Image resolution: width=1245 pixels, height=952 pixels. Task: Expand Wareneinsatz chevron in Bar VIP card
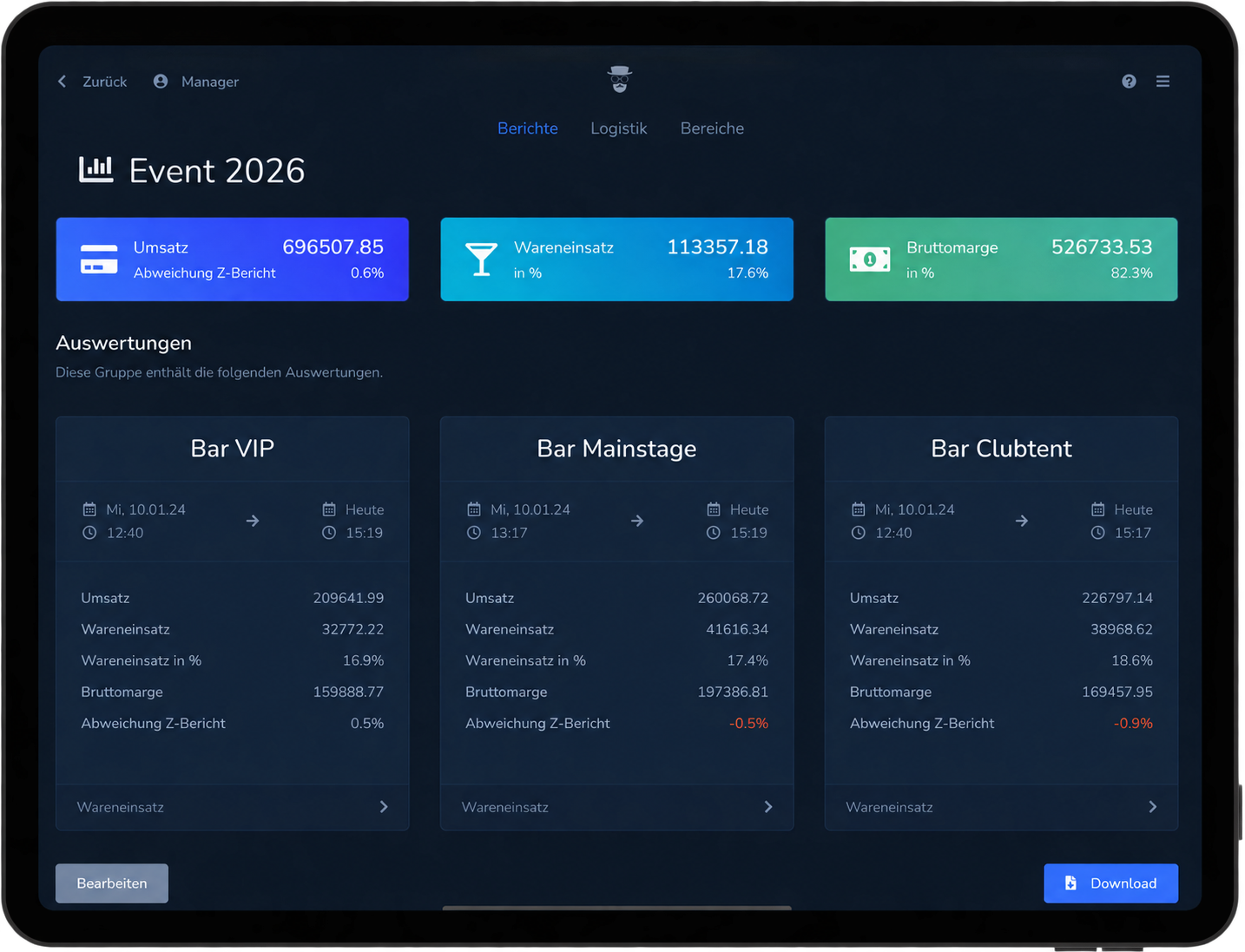pyautogui.click(x=384, y=807)
